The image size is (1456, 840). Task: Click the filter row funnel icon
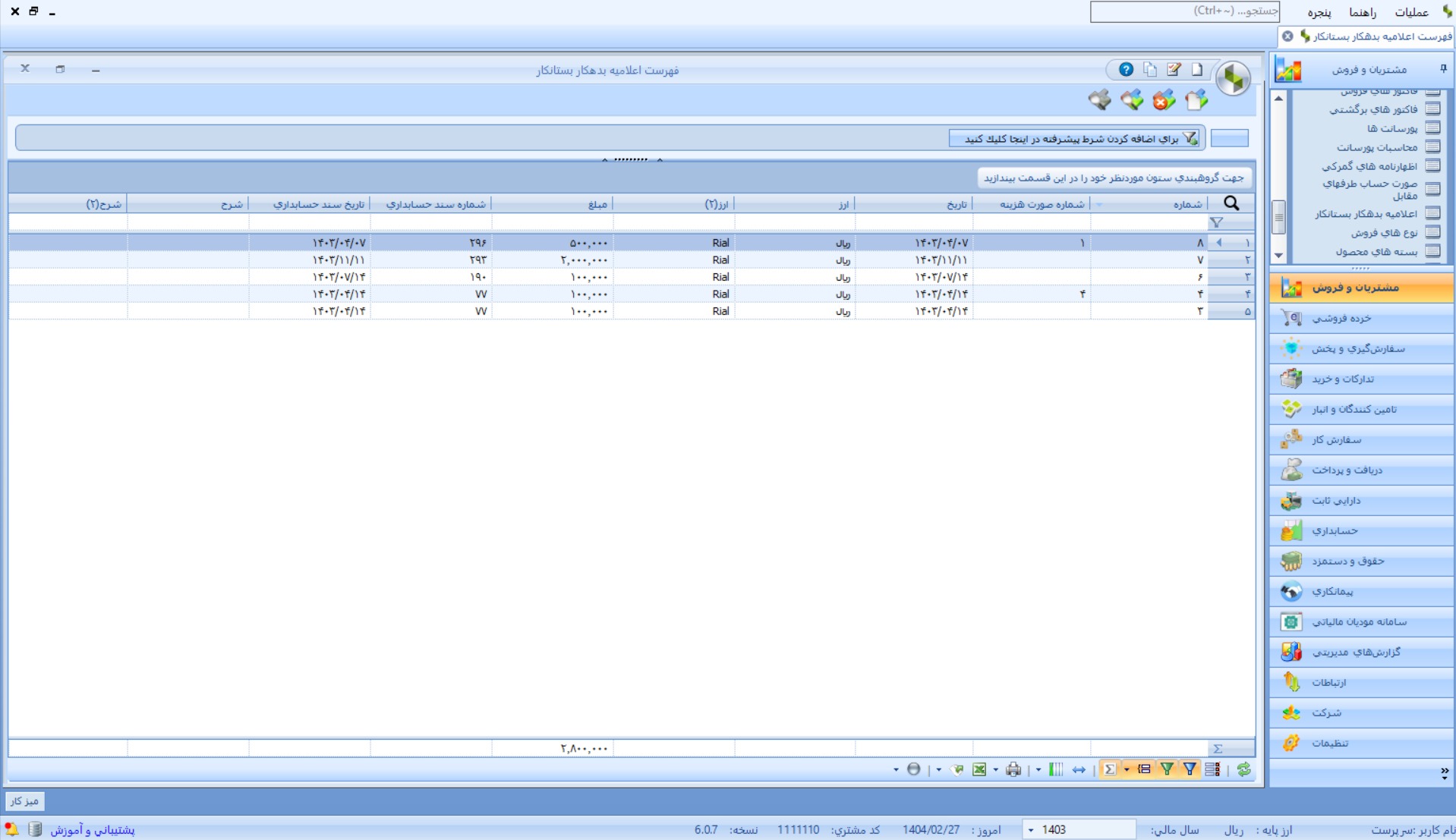click(1216, 222)
